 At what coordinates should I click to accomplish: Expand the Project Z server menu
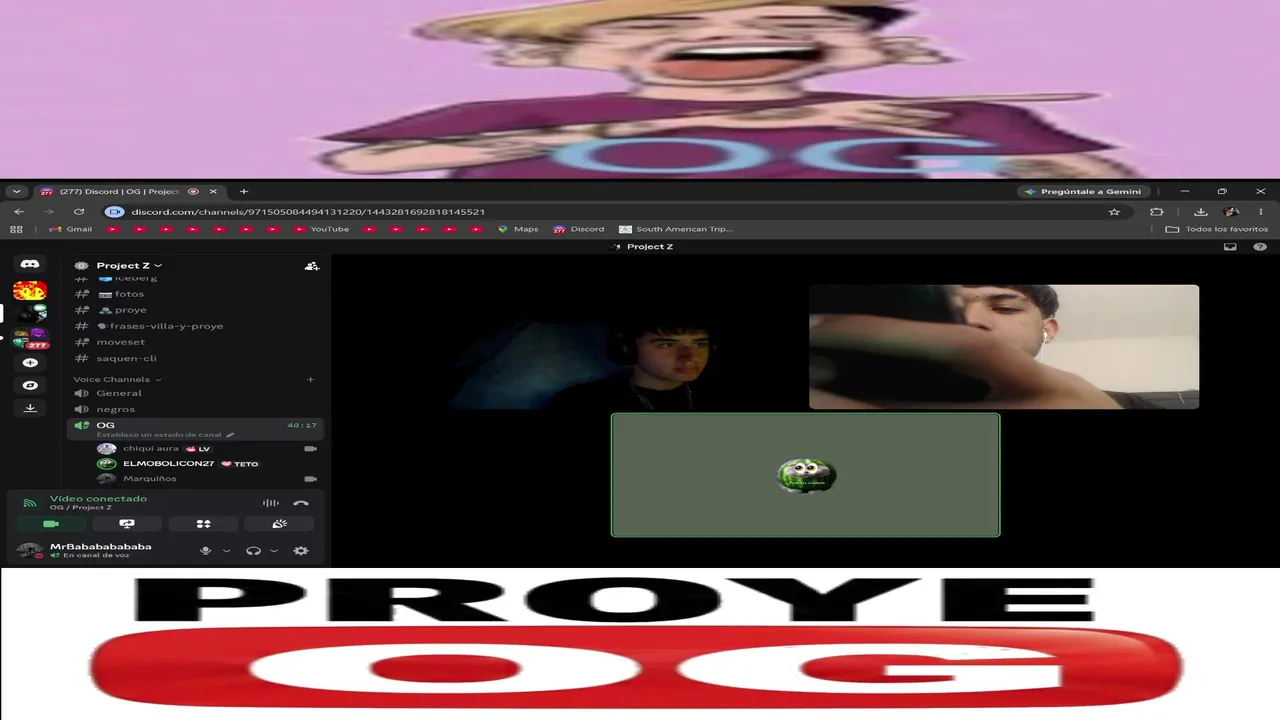pos(129,266)
